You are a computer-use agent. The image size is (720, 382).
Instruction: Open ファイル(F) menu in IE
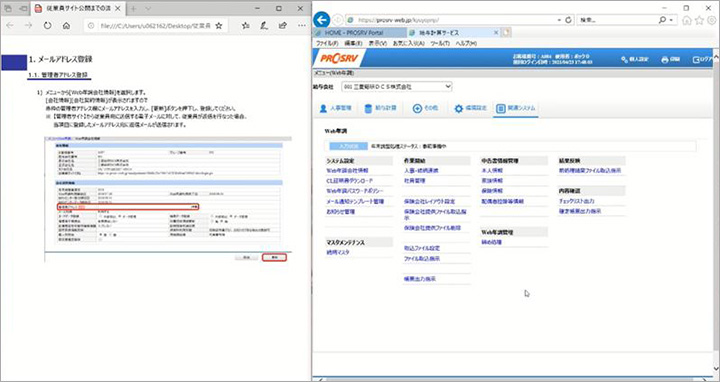click(x=327, y=43)
